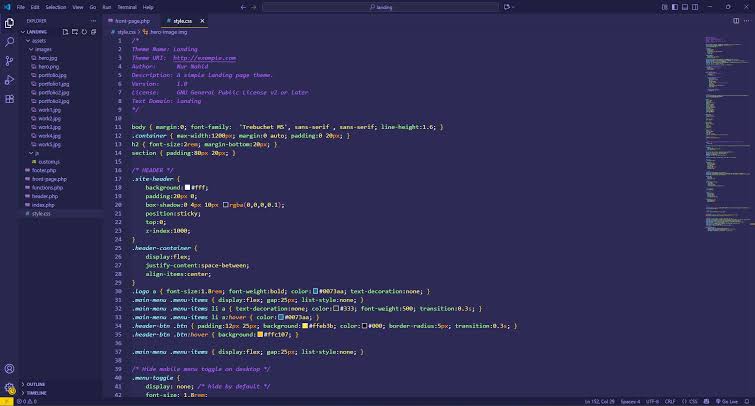Toggle the bottom panel

[685, 7]
